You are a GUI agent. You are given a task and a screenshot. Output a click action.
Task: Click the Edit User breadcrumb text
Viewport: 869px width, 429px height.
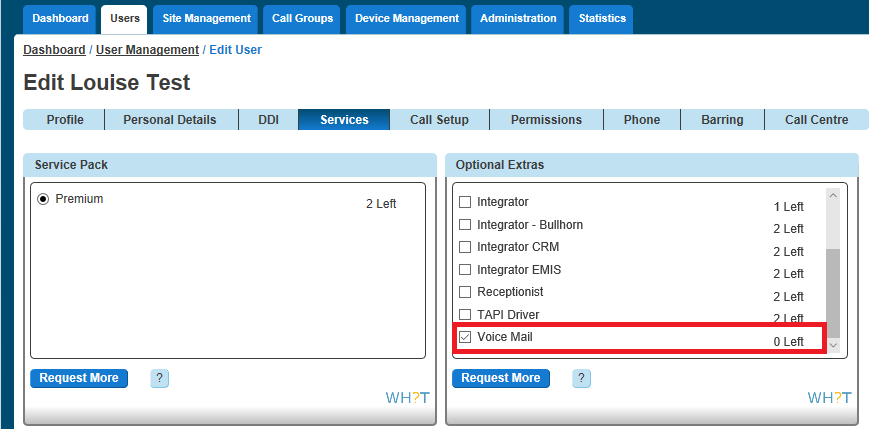pos(236,50)
